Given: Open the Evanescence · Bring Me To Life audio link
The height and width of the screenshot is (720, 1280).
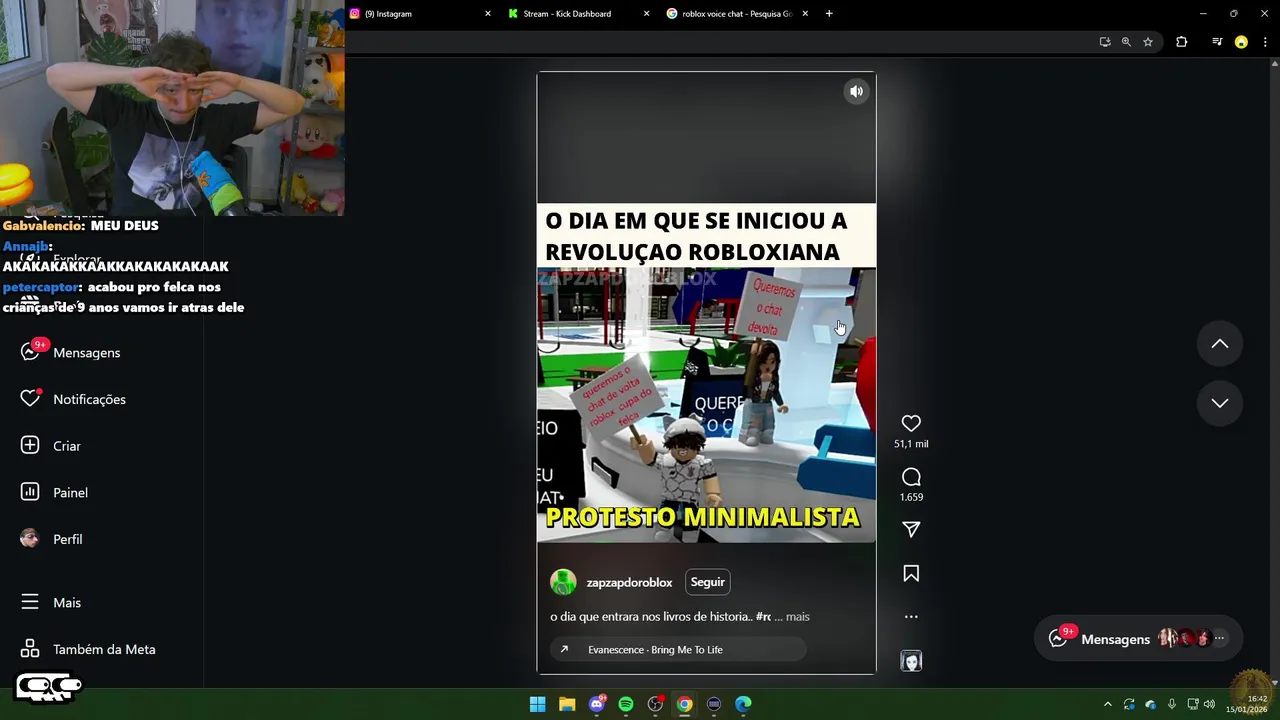Looking at the screenshot, I should pos(678,650).
